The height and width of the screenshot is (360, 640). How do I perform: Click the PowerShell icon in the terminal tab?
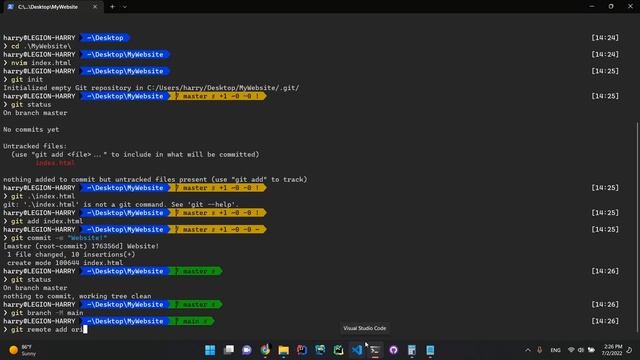click(11, 7)
